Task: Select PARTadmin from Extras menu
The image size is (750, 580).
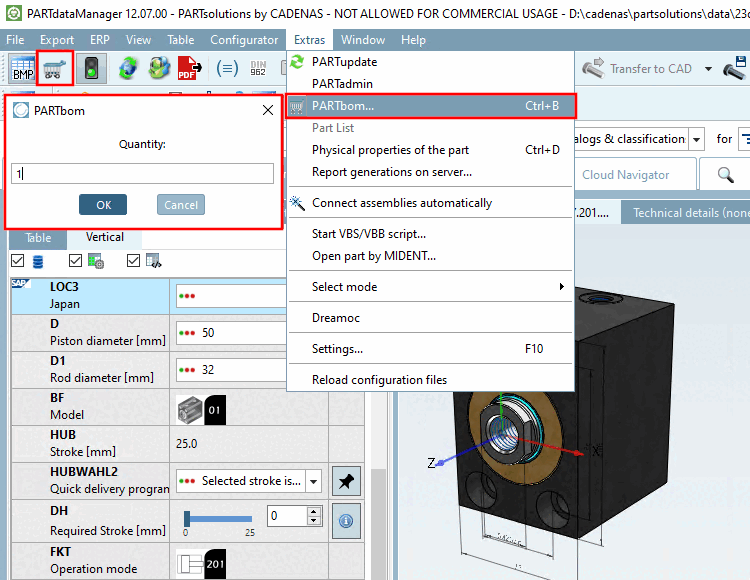Action: point(430,84)
